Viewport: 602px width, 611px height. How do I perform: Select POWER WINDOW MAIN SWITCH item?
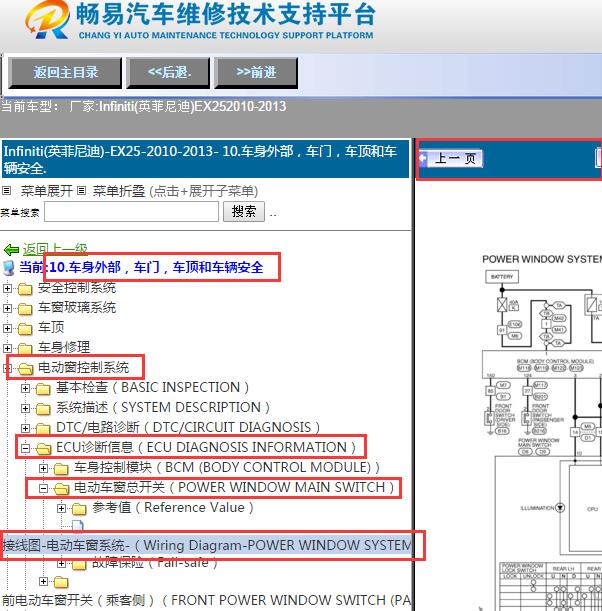234,487
